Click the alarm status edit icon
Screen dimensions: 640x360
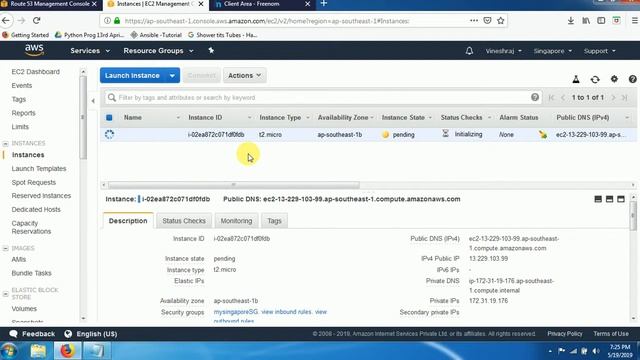click(x=543, y=134)
